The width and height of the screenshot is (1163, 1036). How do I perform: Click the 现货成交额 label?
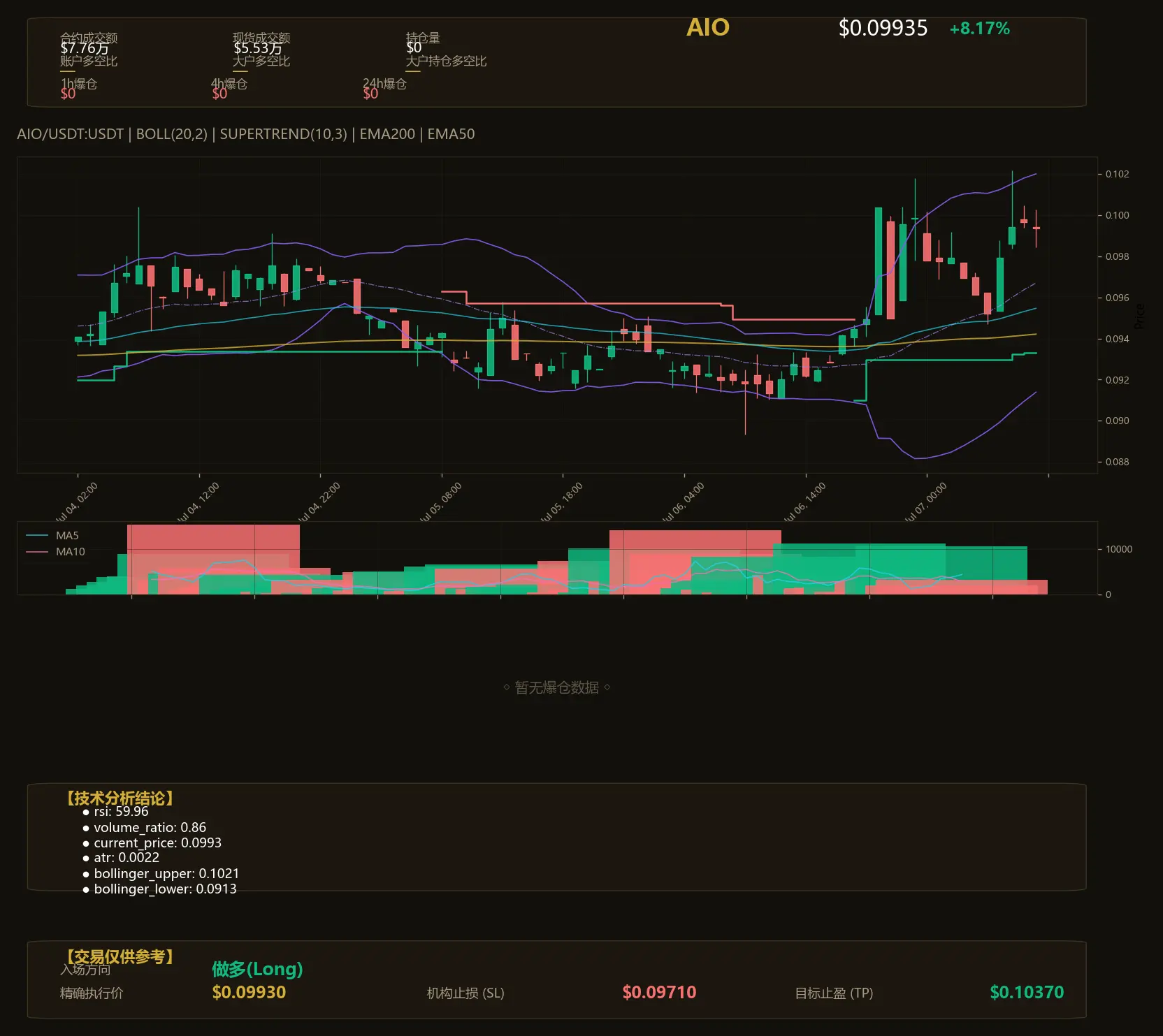[261, 37]
